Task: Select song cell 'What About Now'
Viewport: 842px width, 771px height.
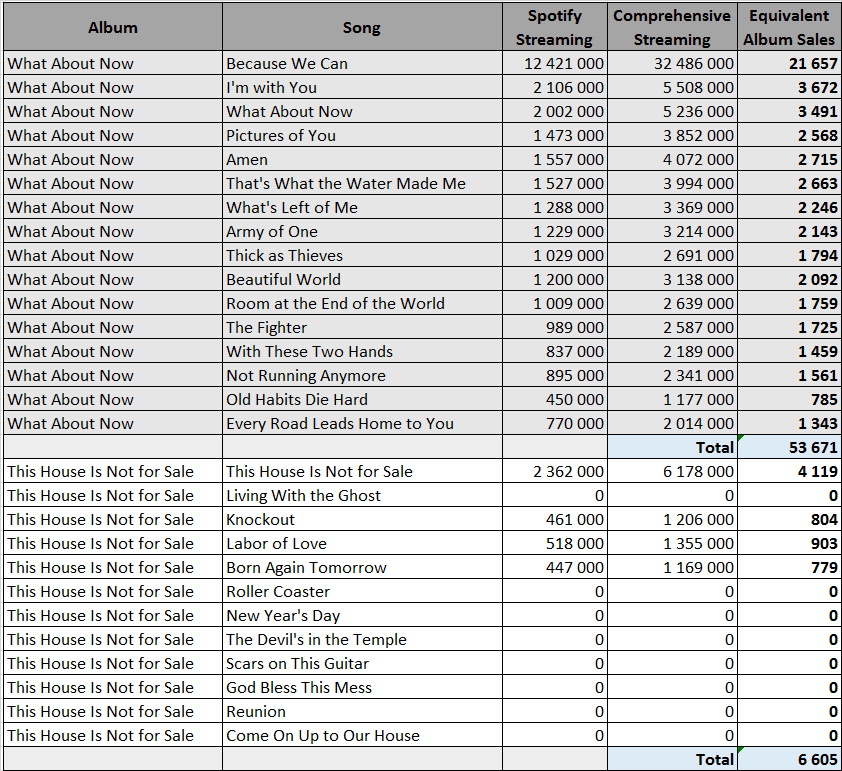Action: pos(362,112)
